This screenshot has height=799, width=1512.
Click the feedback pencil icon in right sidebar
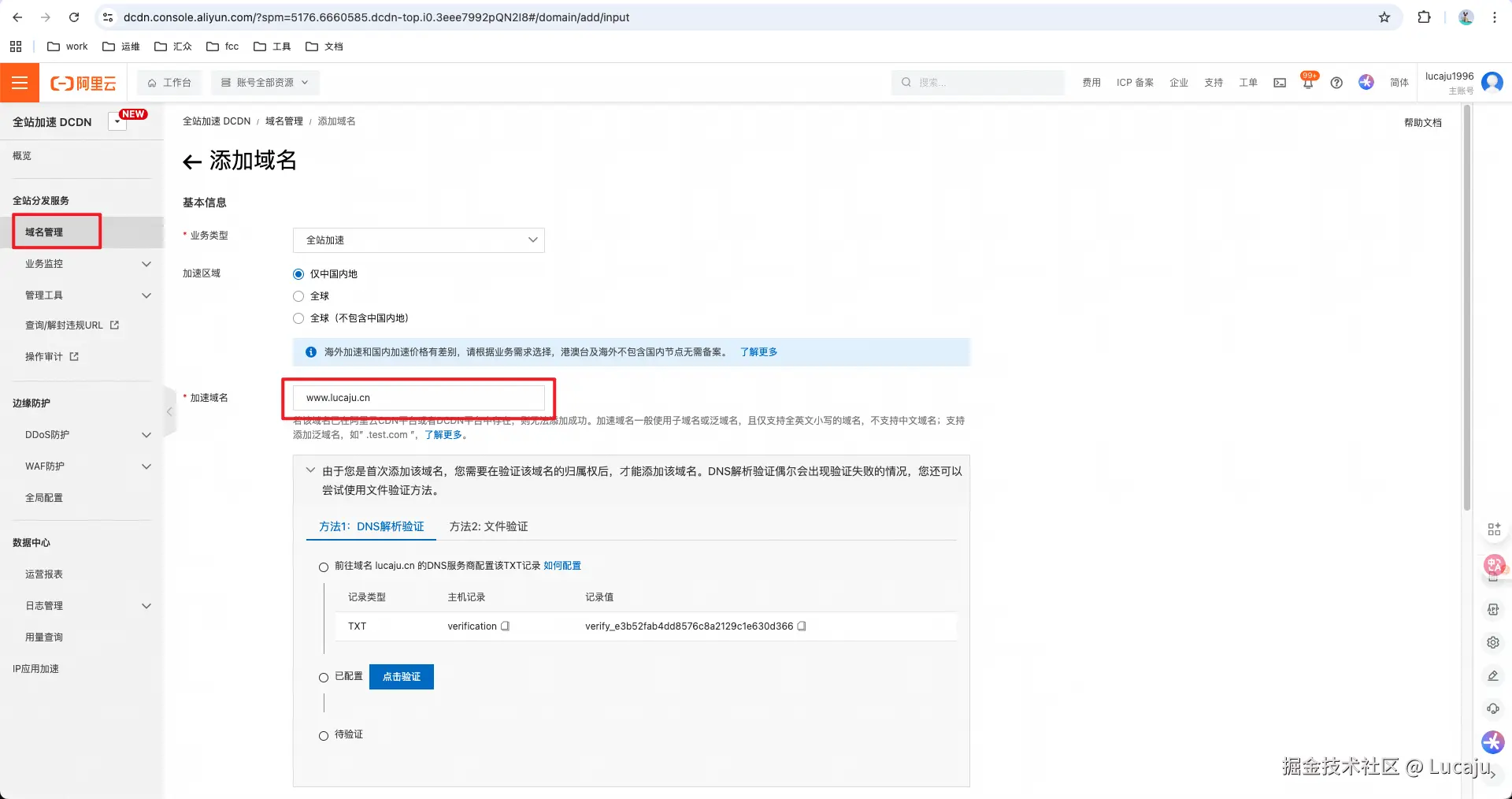(x=1493, y=676)
